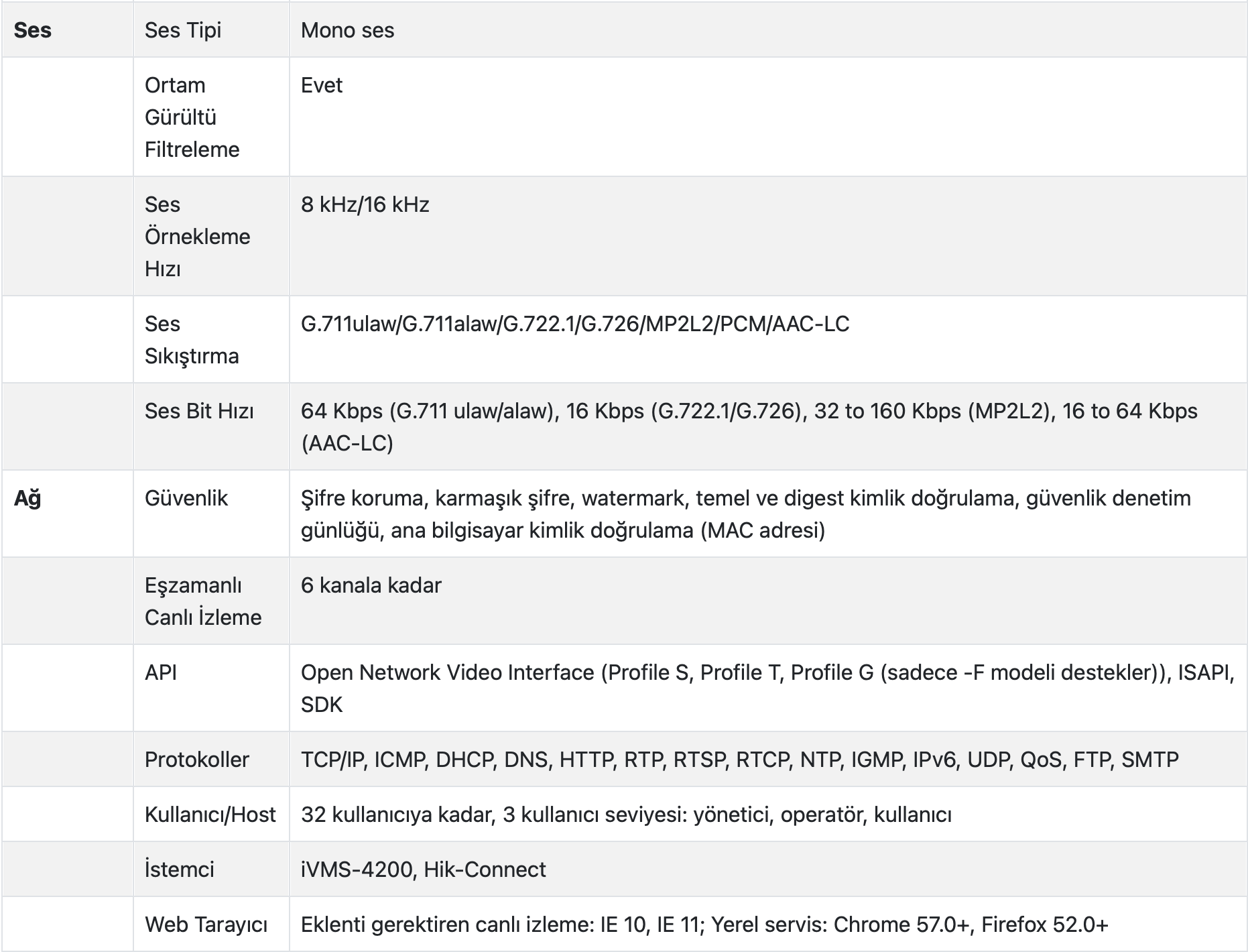Image resolution: width=1248 pixels, height=952 pixels.
Task: Click the "iVMS-4200, Hik-Connect" value
Action: (x=423, y=870)
